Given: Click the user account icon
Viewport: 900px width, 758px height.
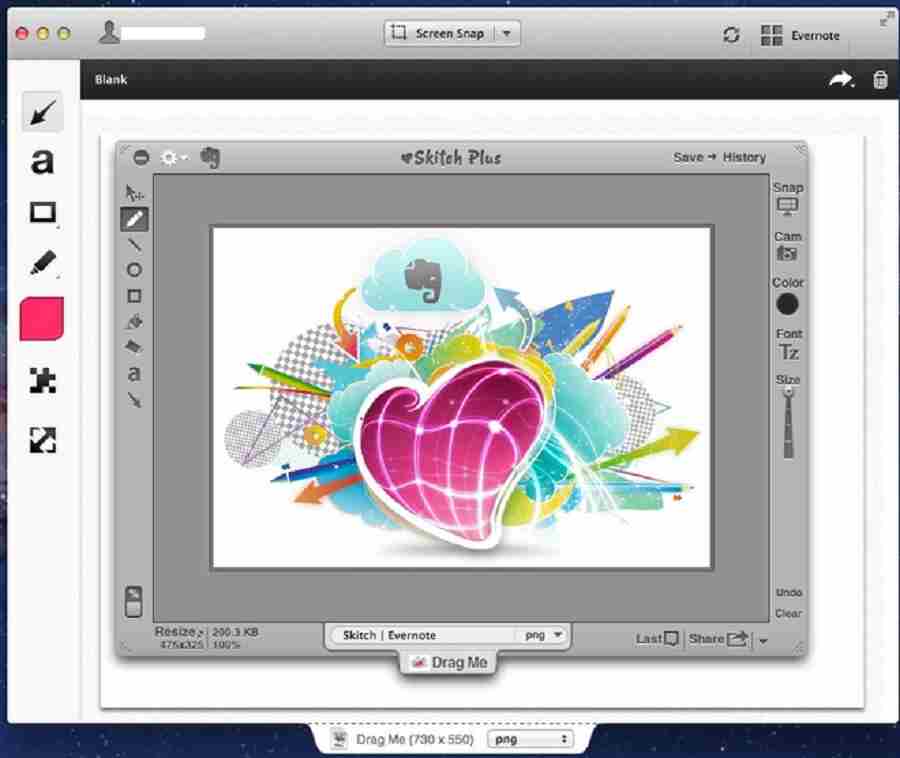Looking at the screenshot, I should [108, 32].
